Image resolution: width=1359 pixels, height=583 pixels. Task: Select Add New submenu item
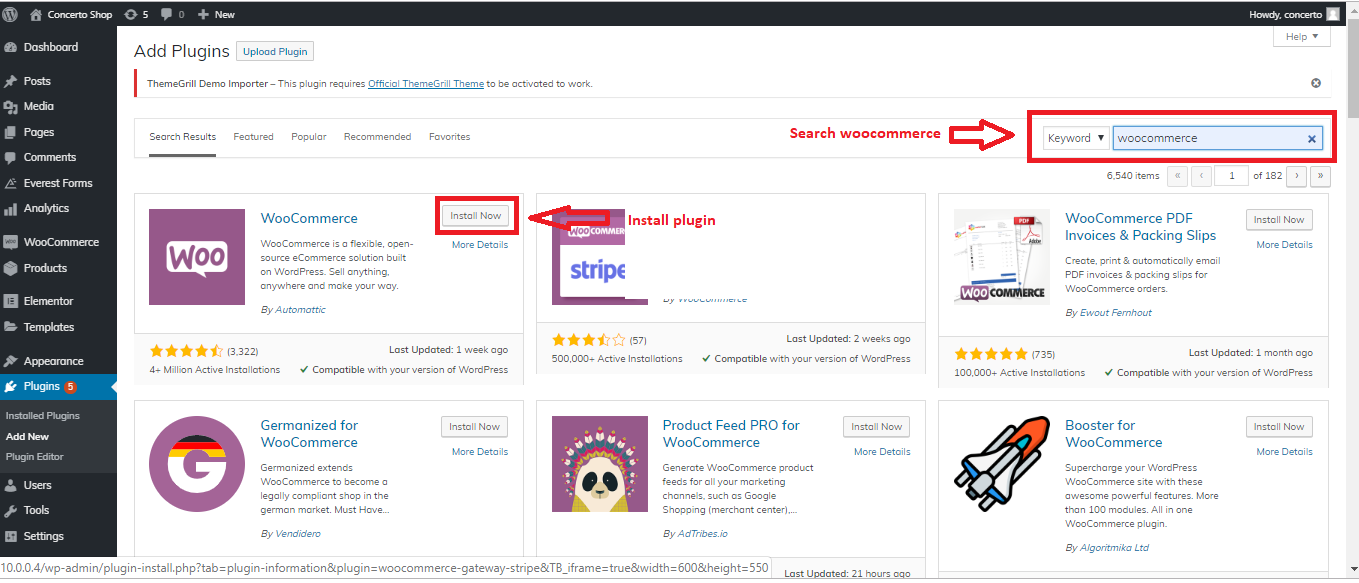pyautogui.click(x=27, y=436)
